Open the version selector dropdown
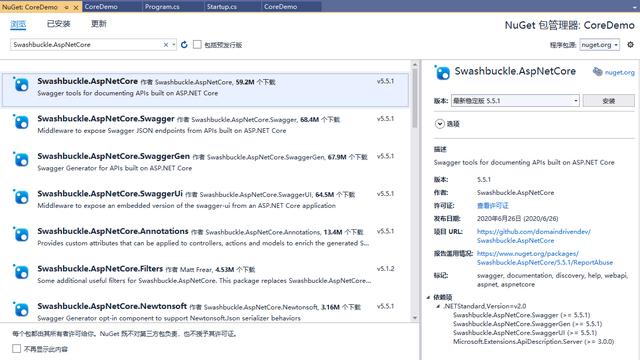Image resolution: width=640 pixels, height=360 pixels. (x=515, y=100)
